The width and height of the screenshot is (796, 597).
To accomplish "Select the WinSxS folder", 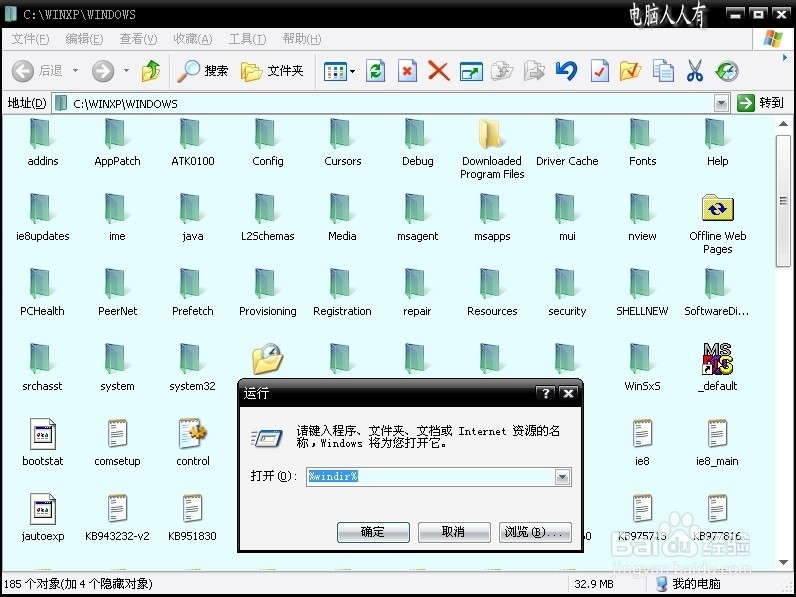I will pos(642,368).
